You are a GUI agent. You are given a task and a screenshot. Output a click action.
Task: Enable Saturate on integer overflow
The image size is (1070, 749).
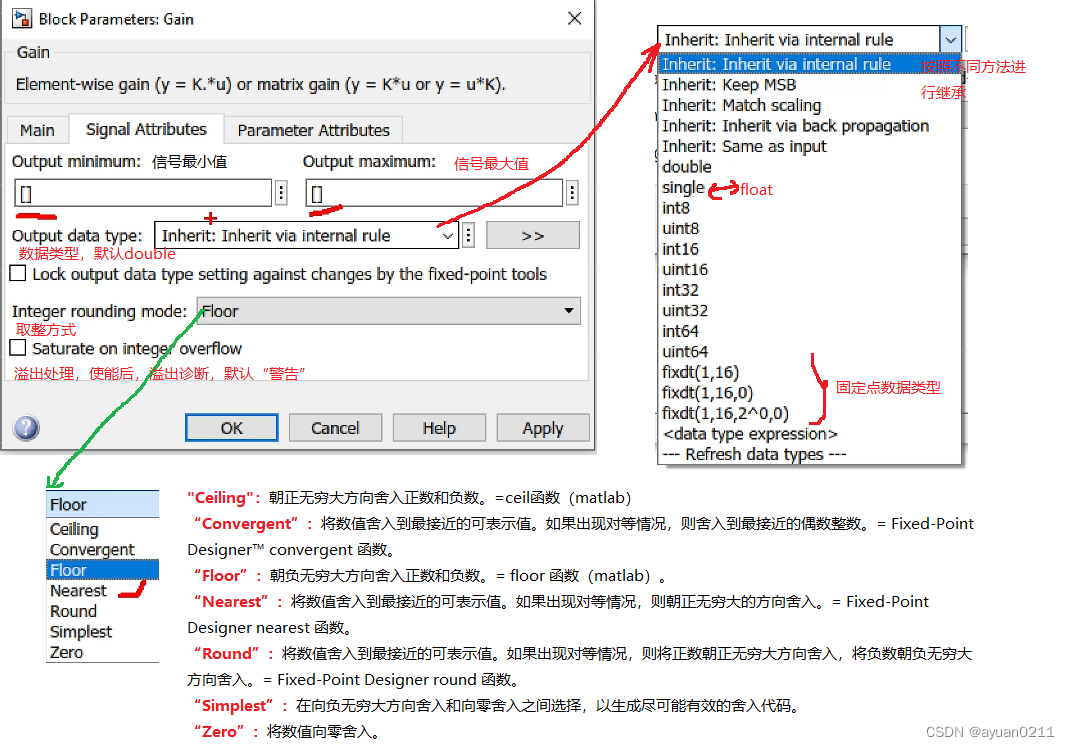pos(15,349)
